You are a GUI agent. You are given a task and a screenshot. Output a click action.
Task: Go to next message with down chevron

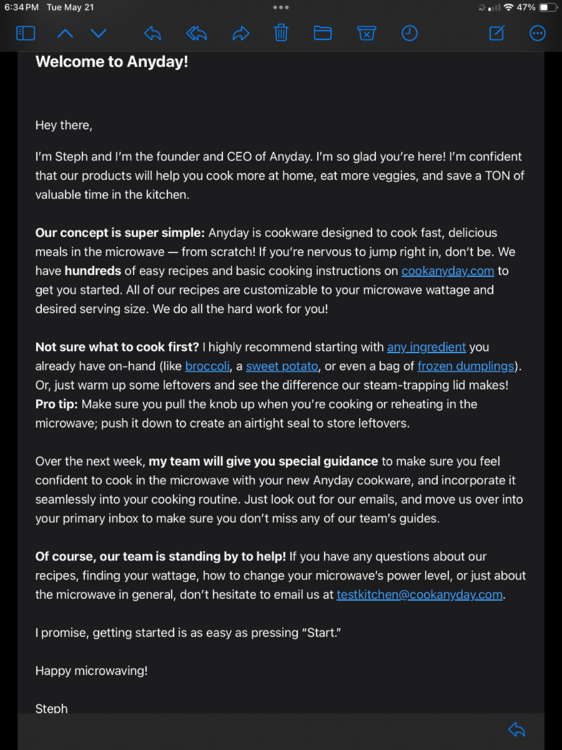point(99,33)
